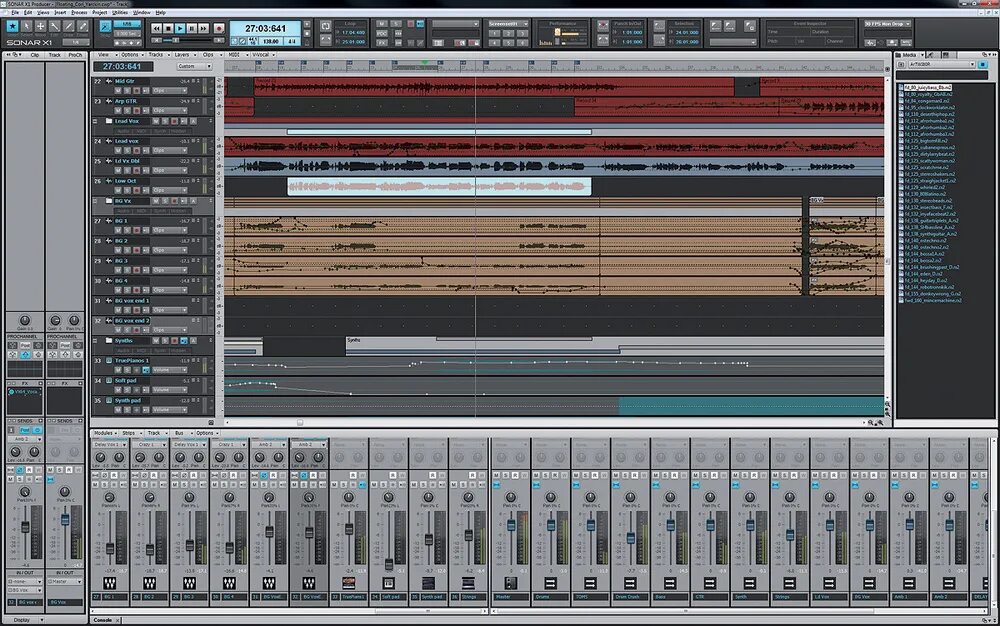Select the Smart tool star icon
The width and height of the screenshot is (1000, 626).
click(13, 26)
